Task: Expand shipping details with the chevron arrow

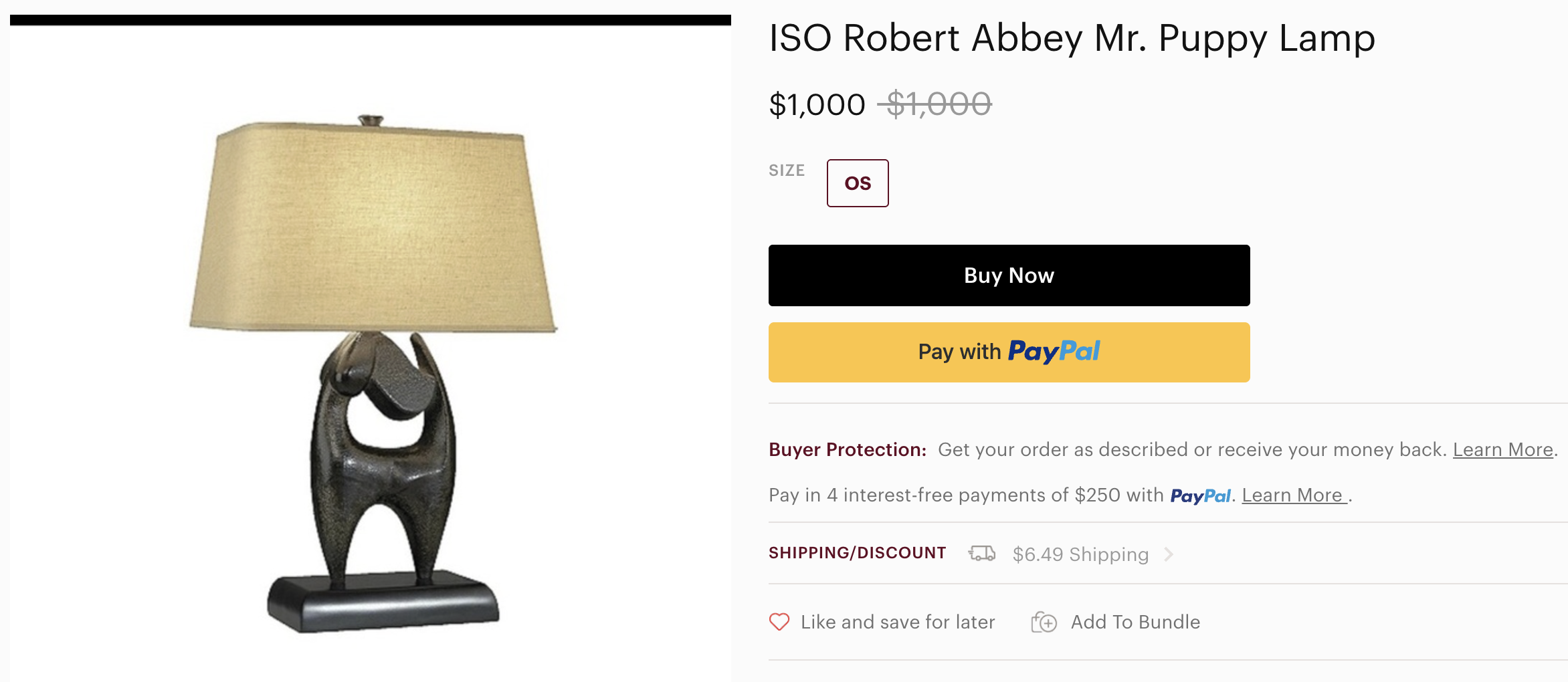Action: tap(1169, 554)
